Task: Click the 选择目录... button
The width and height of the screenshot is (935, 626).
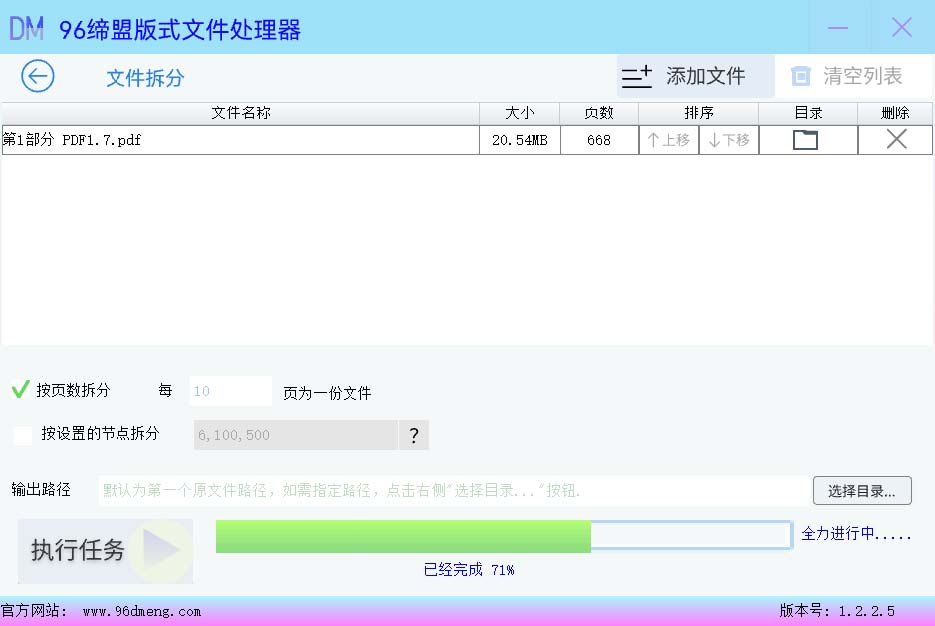Action: [x=862, y=491]
